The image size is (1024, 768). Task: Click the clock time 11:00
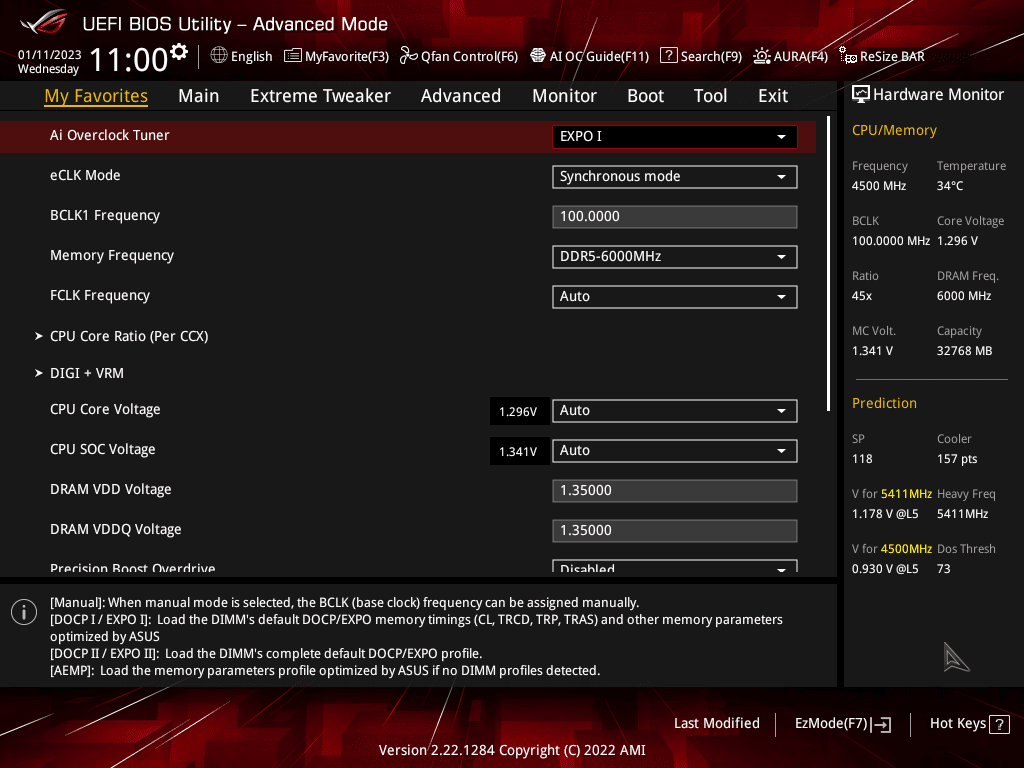pyautogui.click(x=129, y=59)
